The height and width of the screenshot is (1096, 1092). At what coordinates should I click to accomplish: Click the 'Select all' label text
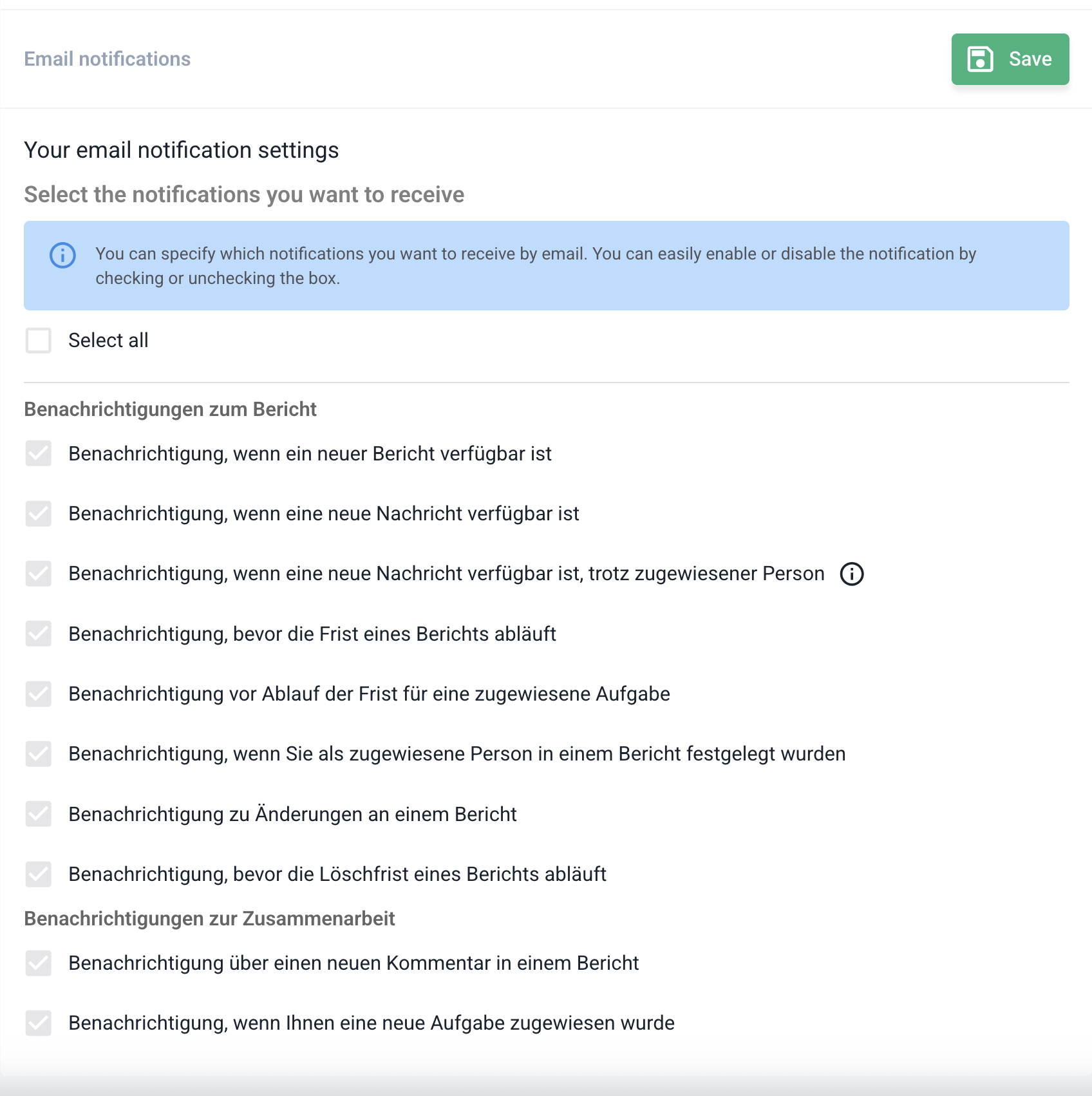point(108,341)
